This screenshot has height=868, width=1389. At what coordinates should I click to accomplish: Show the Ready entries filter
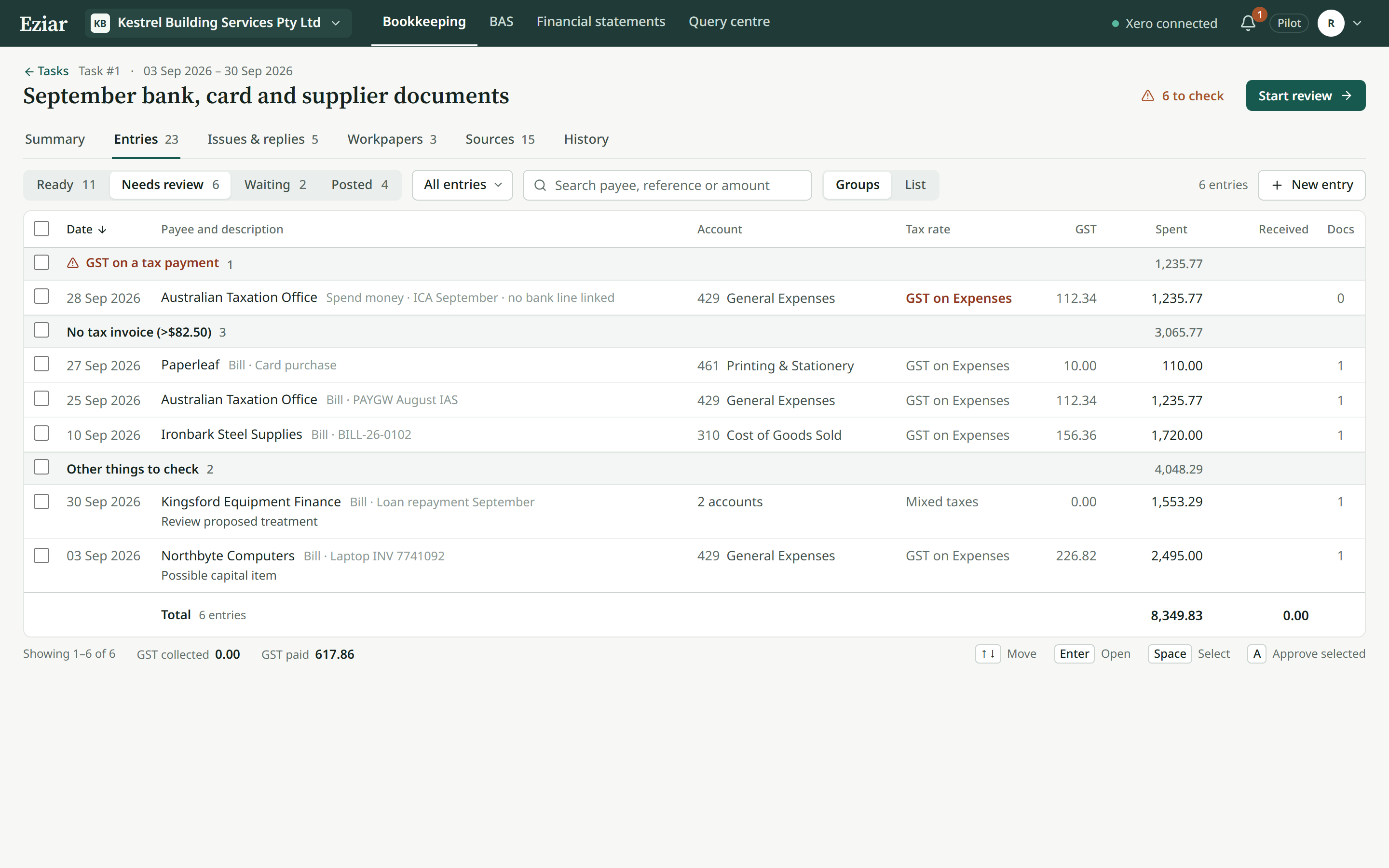click(x=66, y=185)
